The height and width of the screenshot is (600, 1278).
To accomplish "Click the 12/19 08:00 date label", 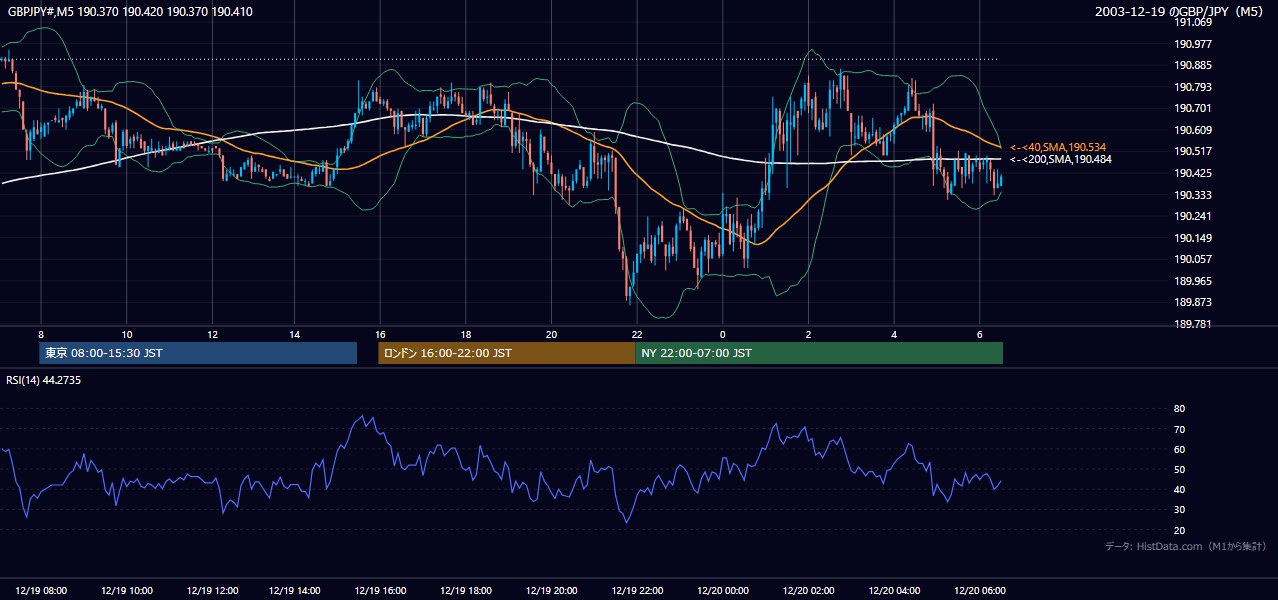I will pyautogui.click(x=41, y=591).
